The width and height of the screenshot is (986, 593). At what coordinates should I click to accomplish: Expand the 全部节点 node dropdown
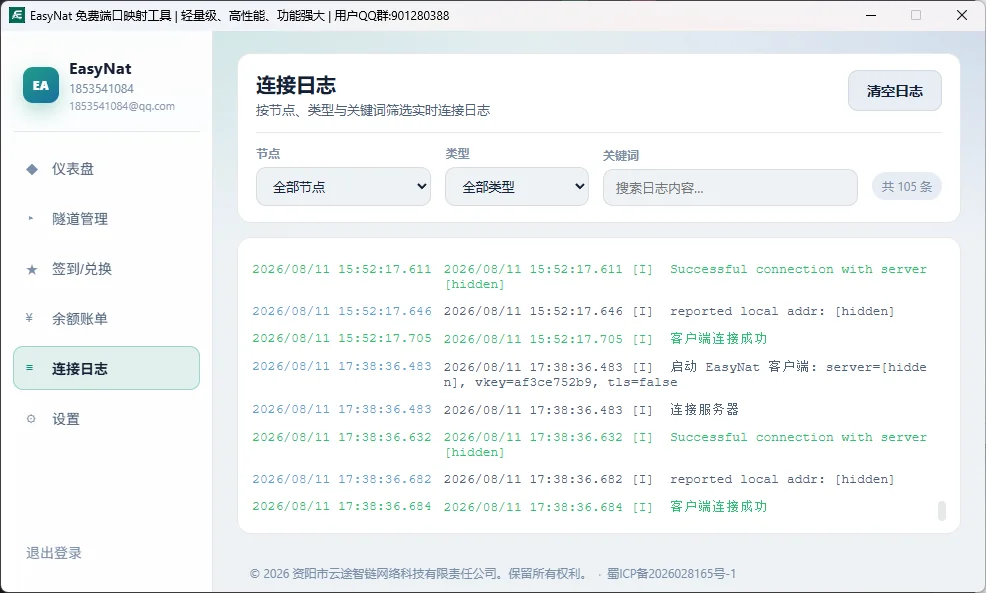(x=343, y=187)
